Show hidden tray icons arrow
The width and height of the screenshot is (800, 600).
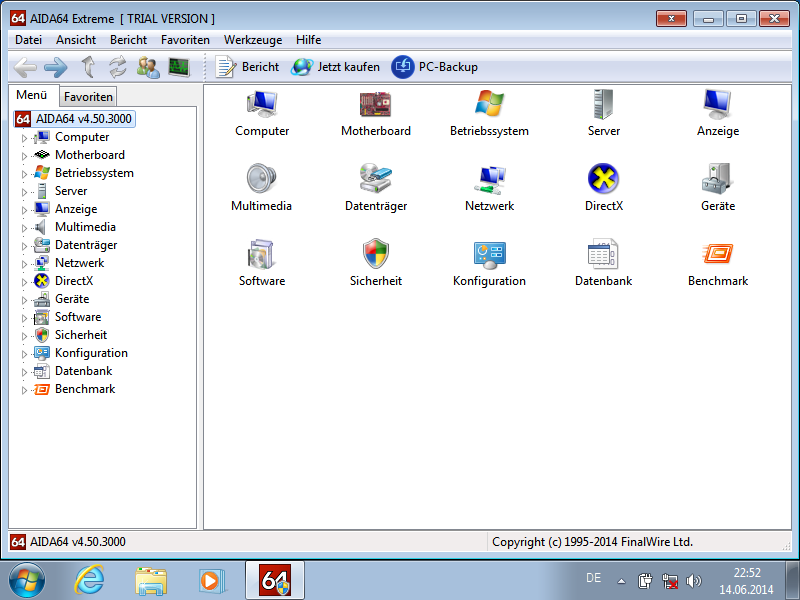(x=621, y=581)
